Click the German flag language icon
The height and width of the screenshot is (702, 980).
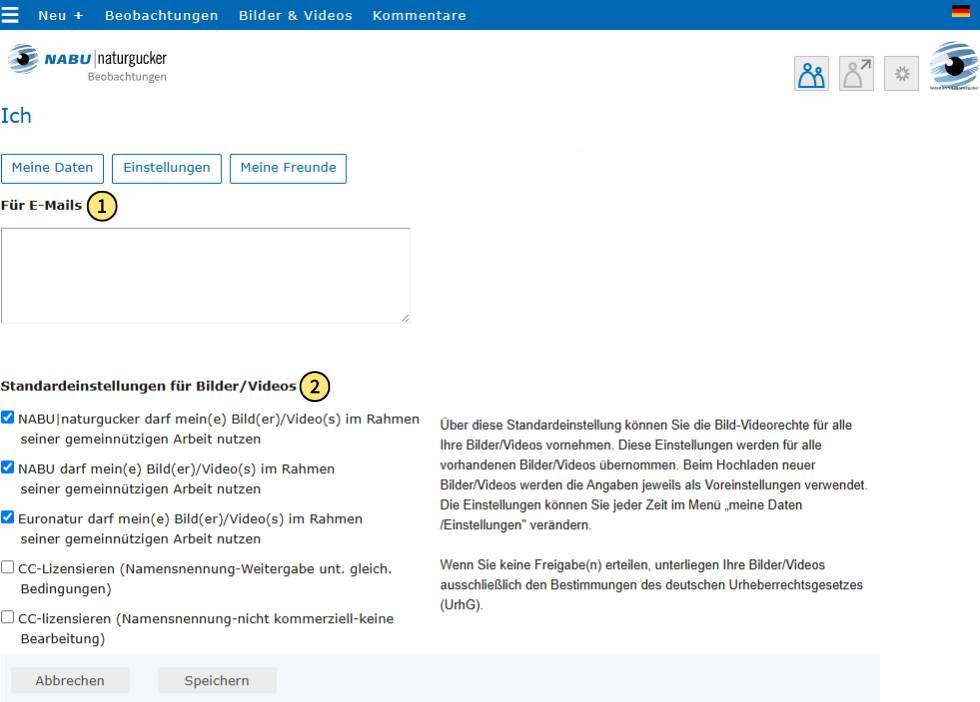(x=960, y=11)
